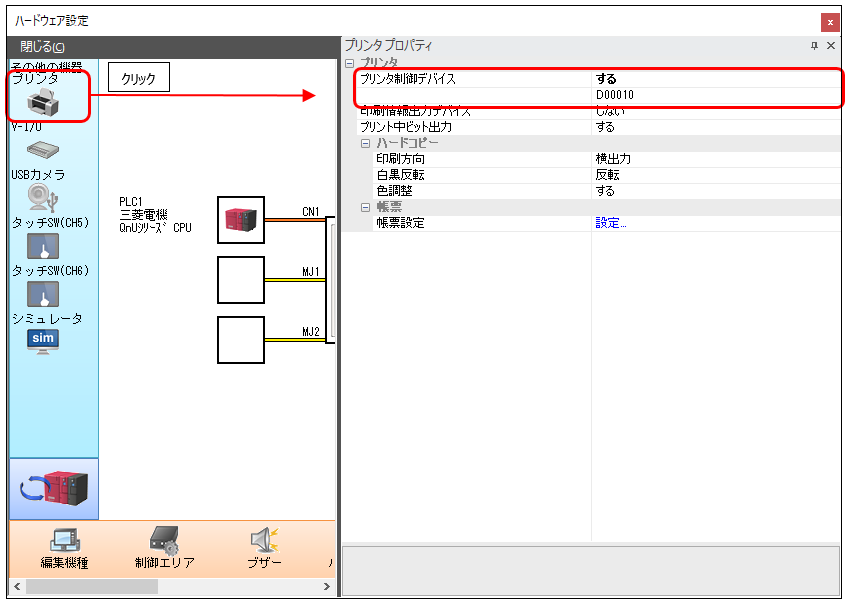Collapse the 帳票 section

[x=366, y=207]
